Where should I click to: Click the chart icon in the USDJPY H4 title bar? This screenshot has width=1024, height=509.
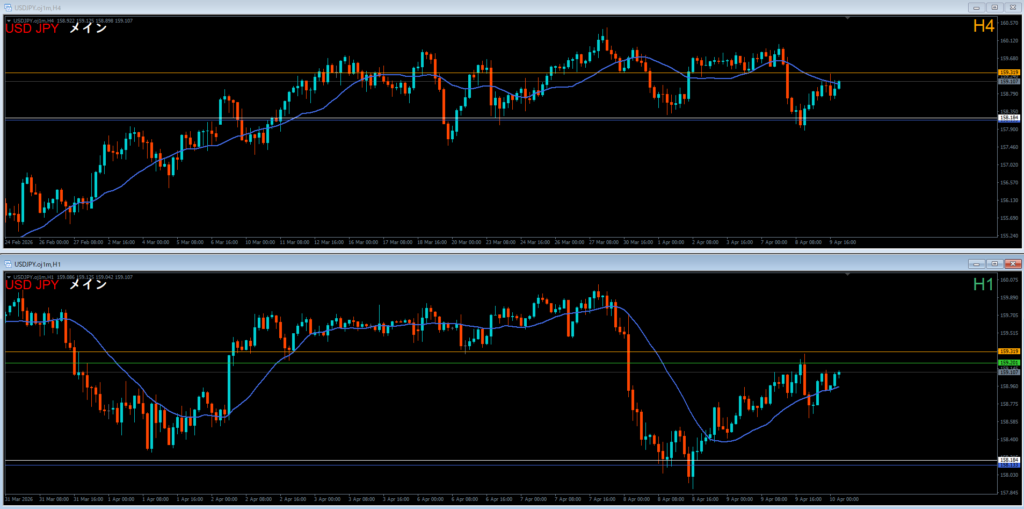pos(8,7)
